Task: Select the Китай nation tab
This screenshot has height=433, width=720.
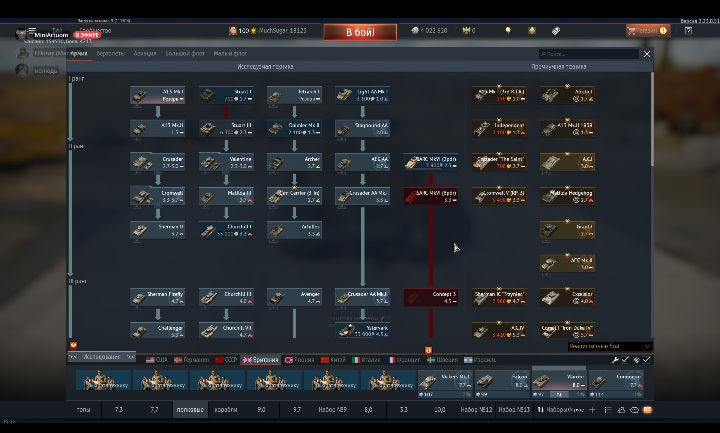Action: point(333,360)
